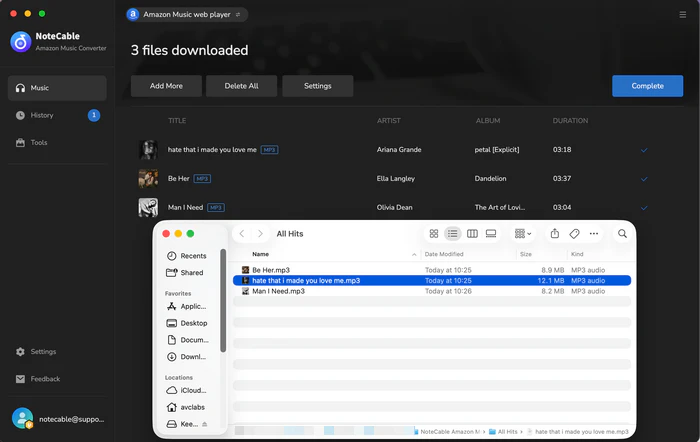
Task: Open the Finder more actions ellipsis menu
Action: 593,234
